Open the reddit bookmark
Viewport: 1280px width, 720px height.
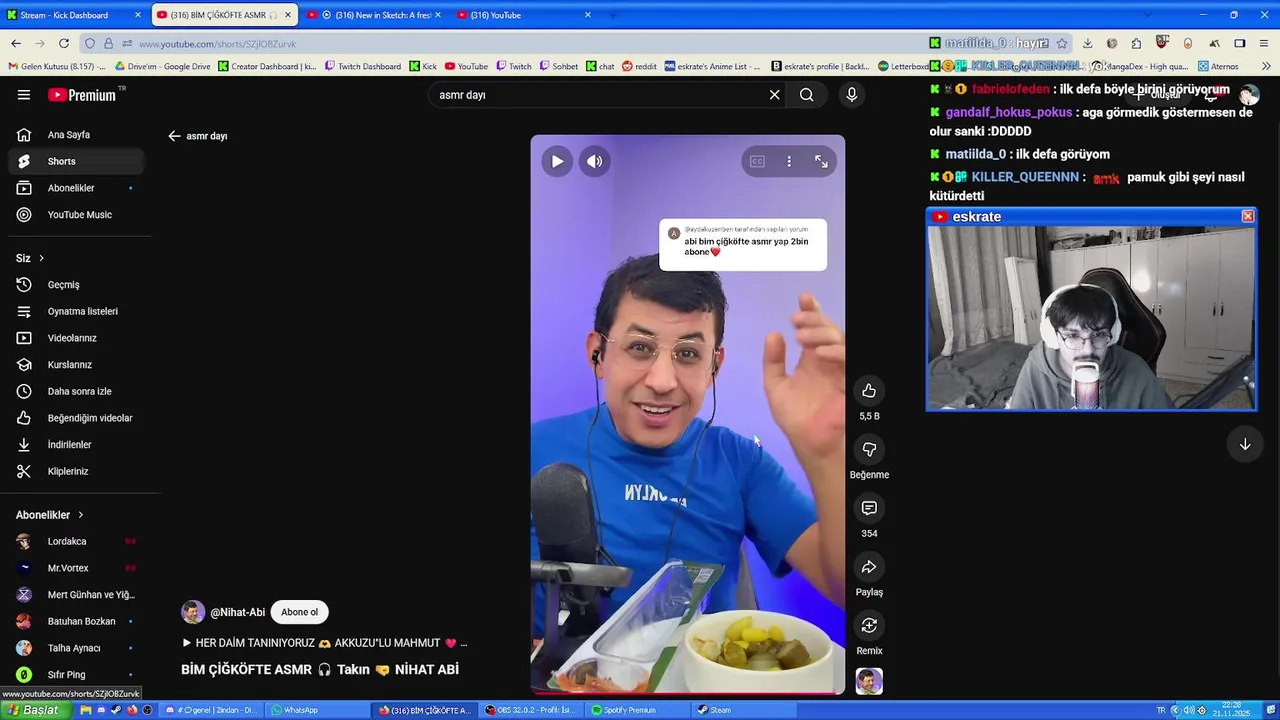point(640,67)
